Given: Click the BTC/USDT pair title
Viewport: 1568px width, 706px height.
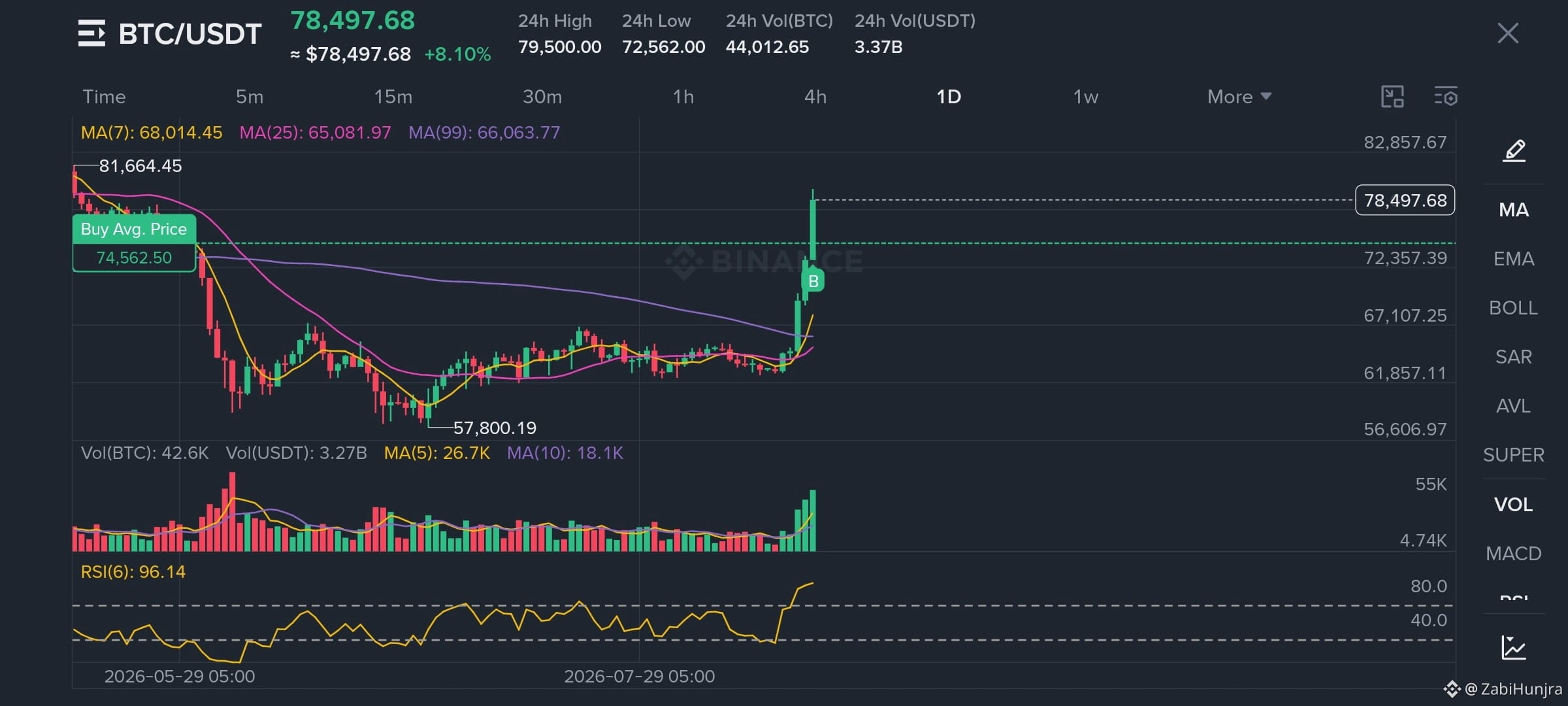Looking at the screenshot, I should [x=190, y=34].
